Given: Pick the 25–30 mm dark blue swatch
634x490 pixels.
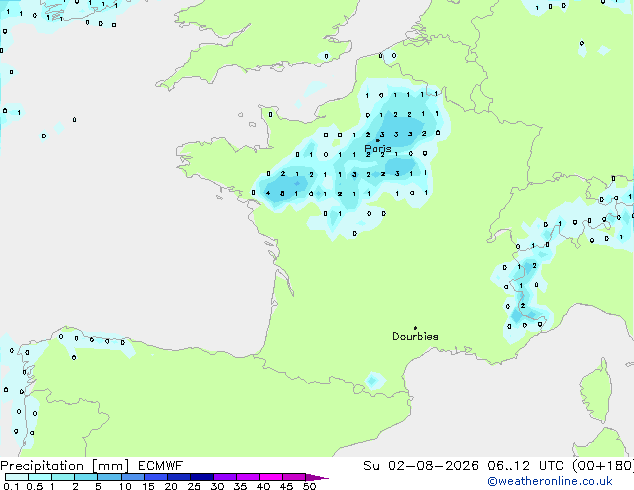Looking at the screenshot, I should point(201,477).
